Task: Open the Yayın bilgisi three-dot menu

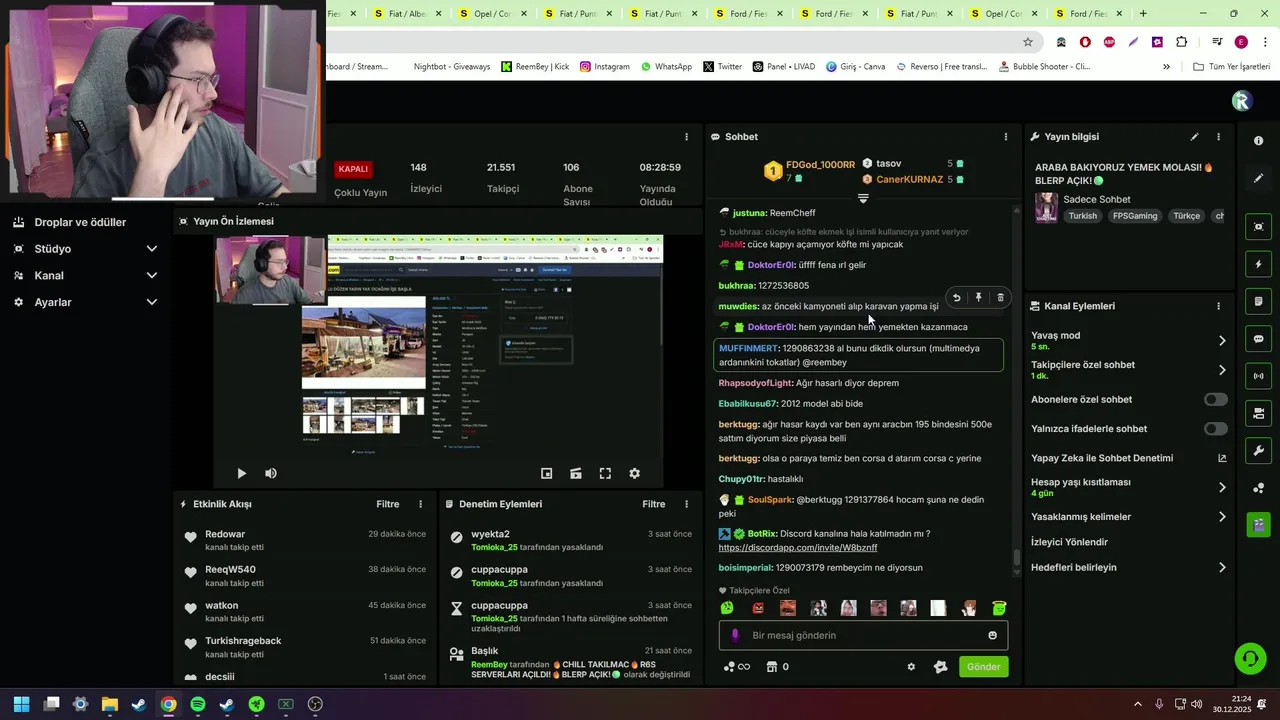Action: tap(1218, 137)
